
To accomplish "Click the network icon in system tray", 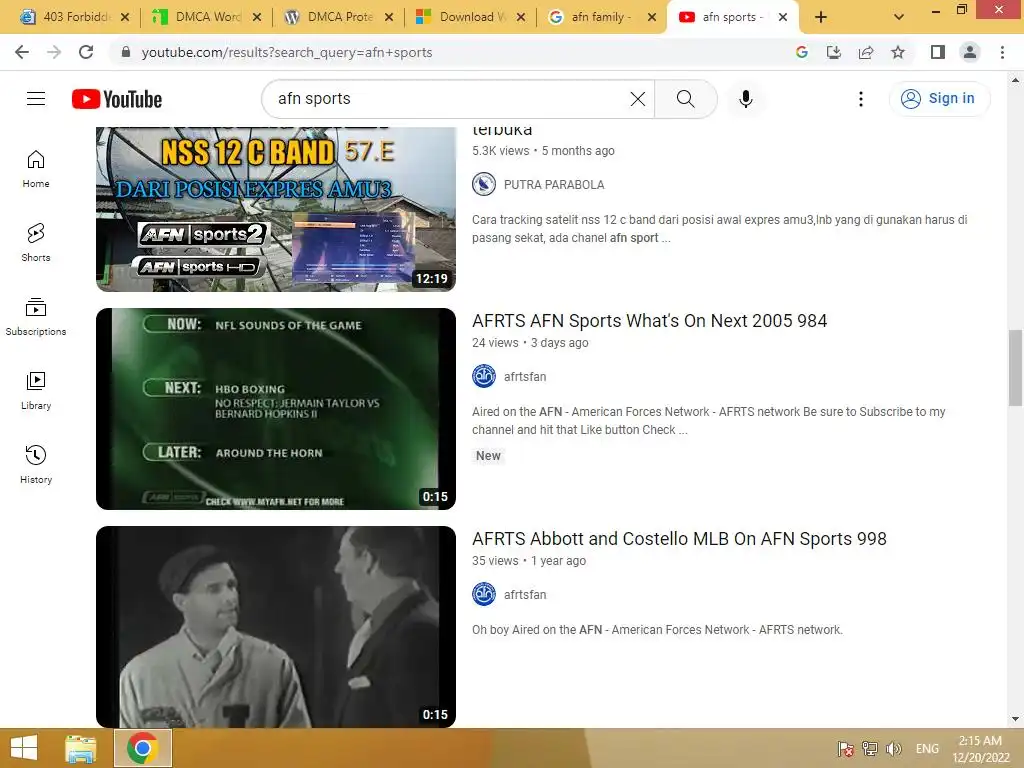I will [870, 749].
